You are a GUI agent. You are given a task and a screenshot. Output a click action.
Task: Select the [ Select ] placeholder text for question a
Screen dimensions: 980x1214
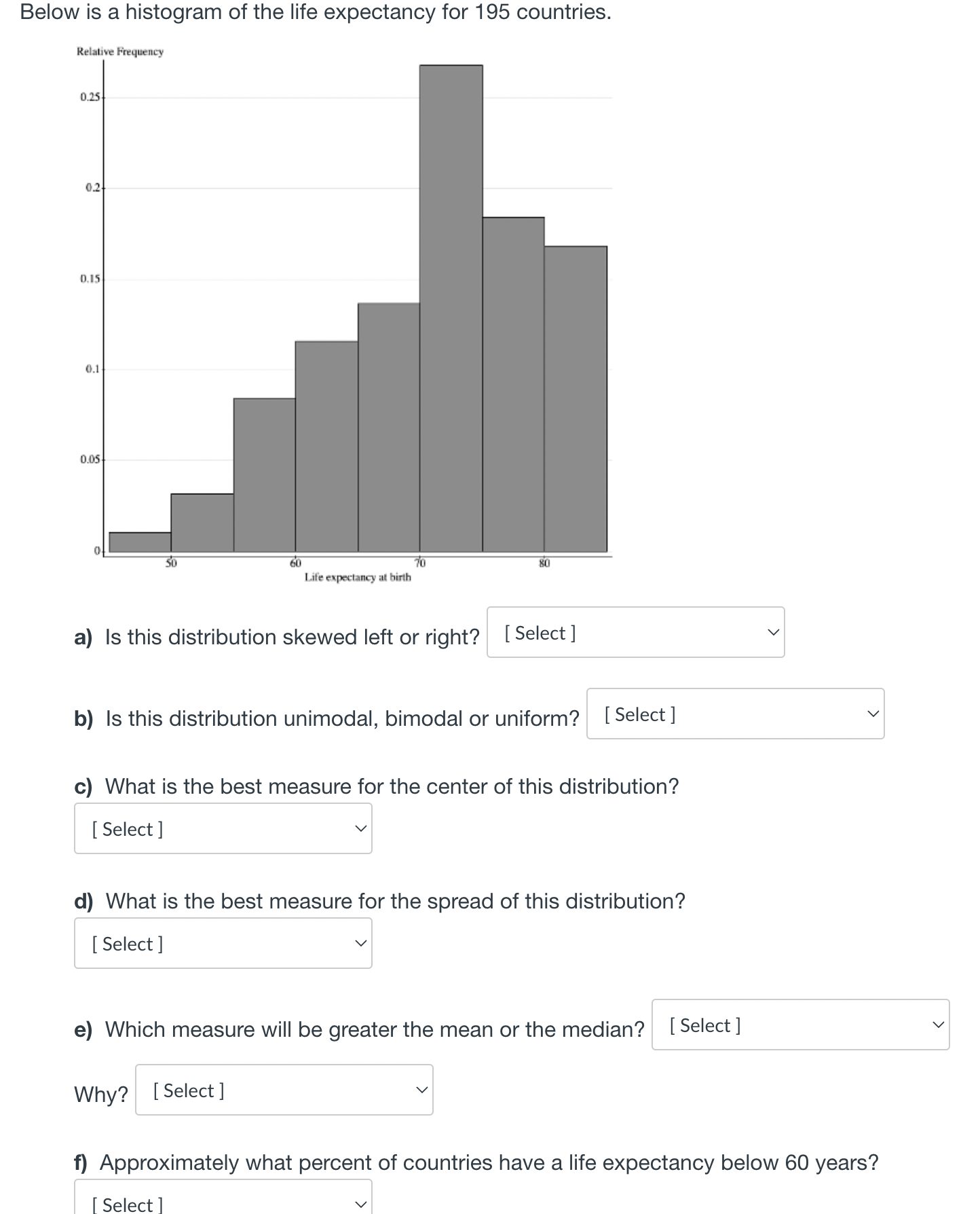pos(540,633)
